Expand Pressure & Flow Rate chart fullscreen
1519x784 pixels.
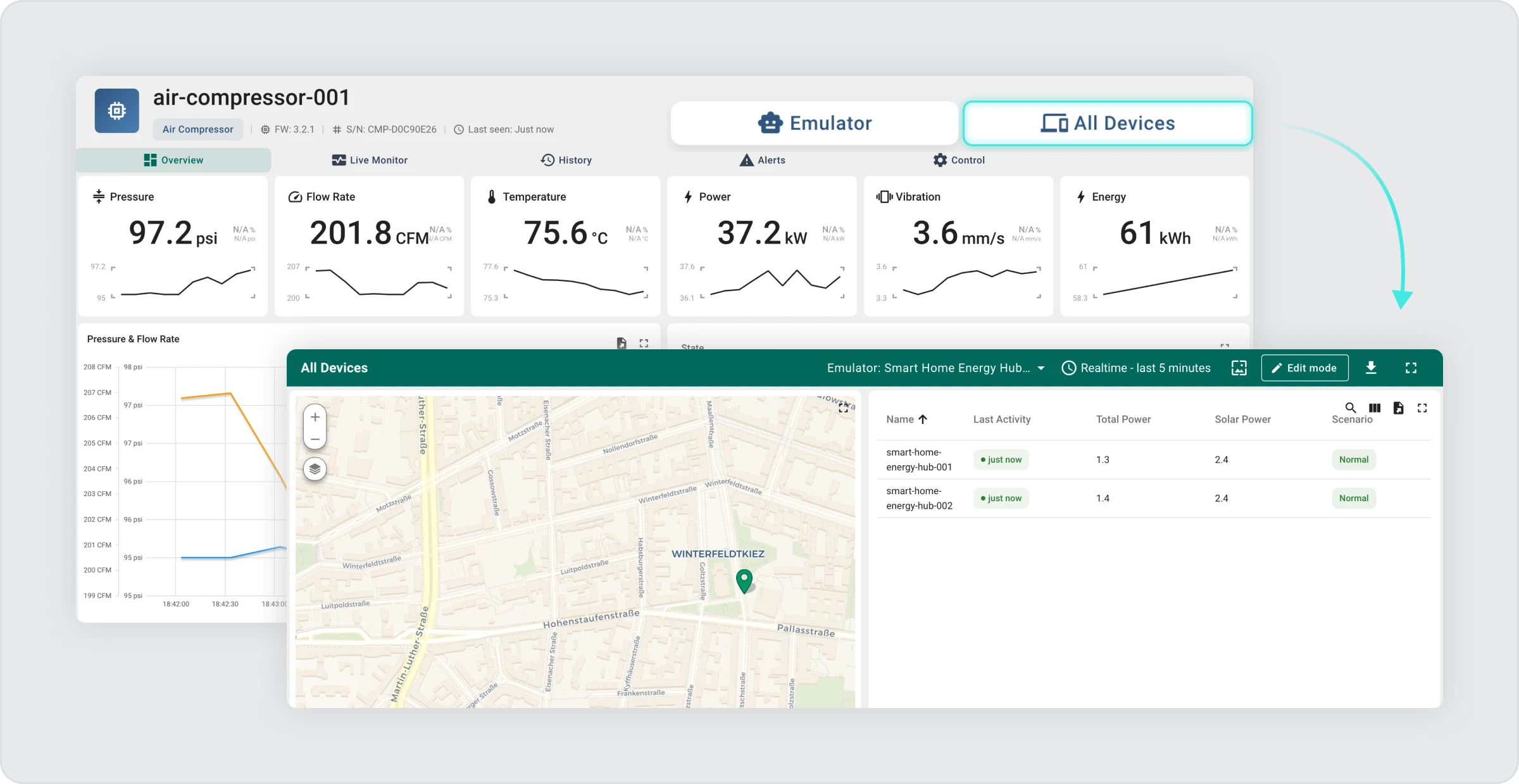click(644, 343)
